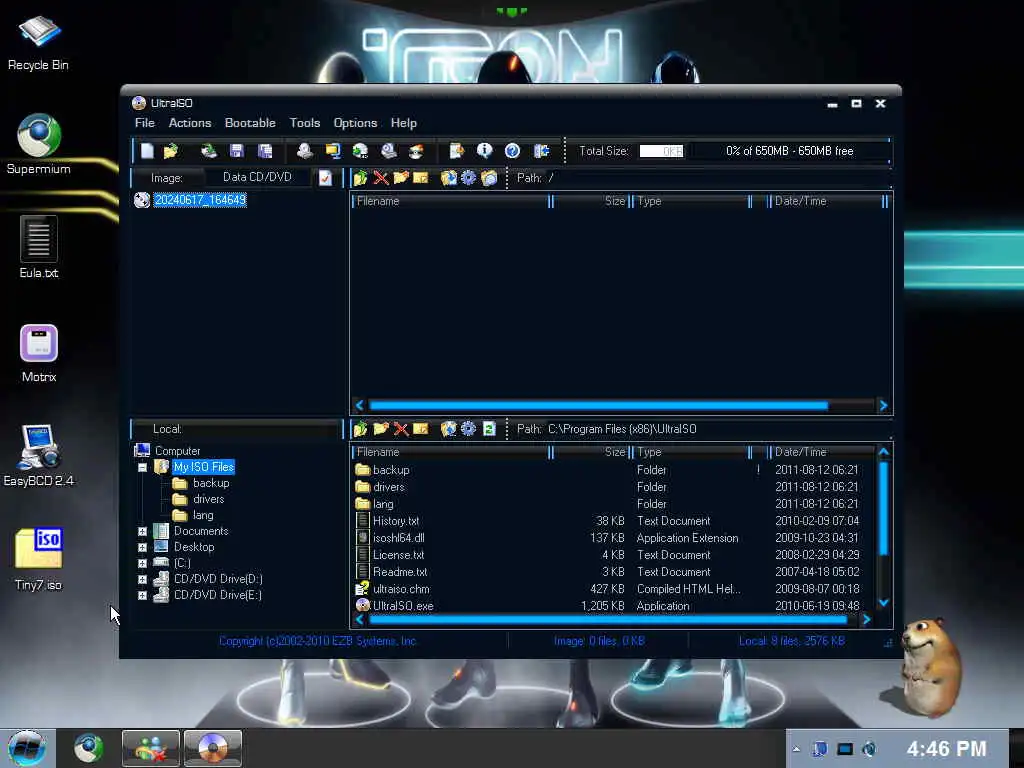
Task: Expand the (C:) drive tree node
Action: click(x=142, y=563)
